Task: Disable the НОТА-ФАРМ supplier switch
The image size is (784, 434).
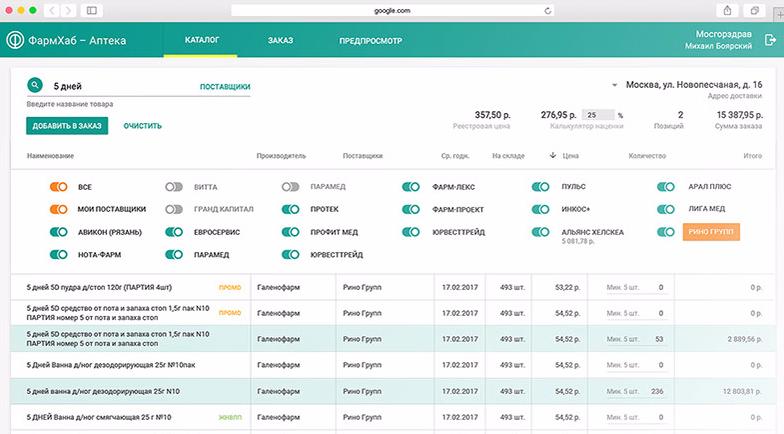Action: tap(58, 254)
